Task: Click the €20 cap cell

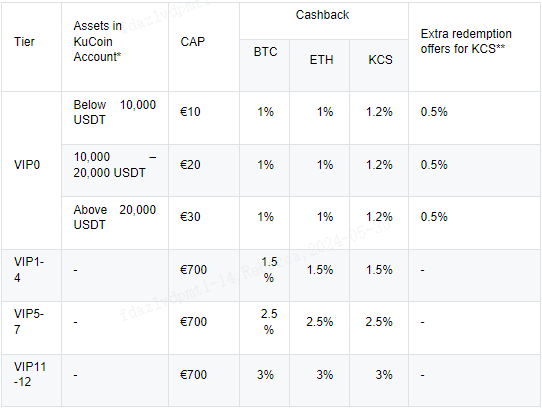Action: pos(204,170)
